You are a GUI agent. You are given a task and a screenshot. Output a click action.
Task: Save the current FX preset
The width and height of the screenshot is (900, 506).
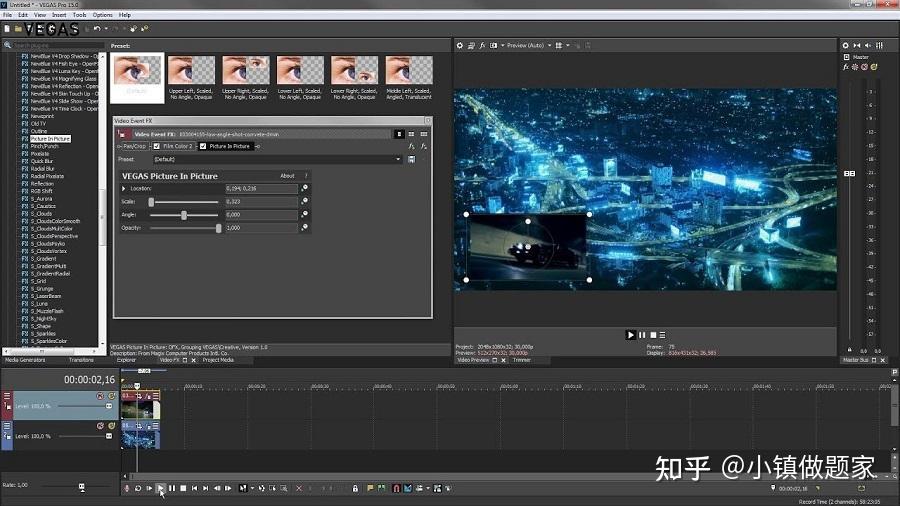click(412, 159)
